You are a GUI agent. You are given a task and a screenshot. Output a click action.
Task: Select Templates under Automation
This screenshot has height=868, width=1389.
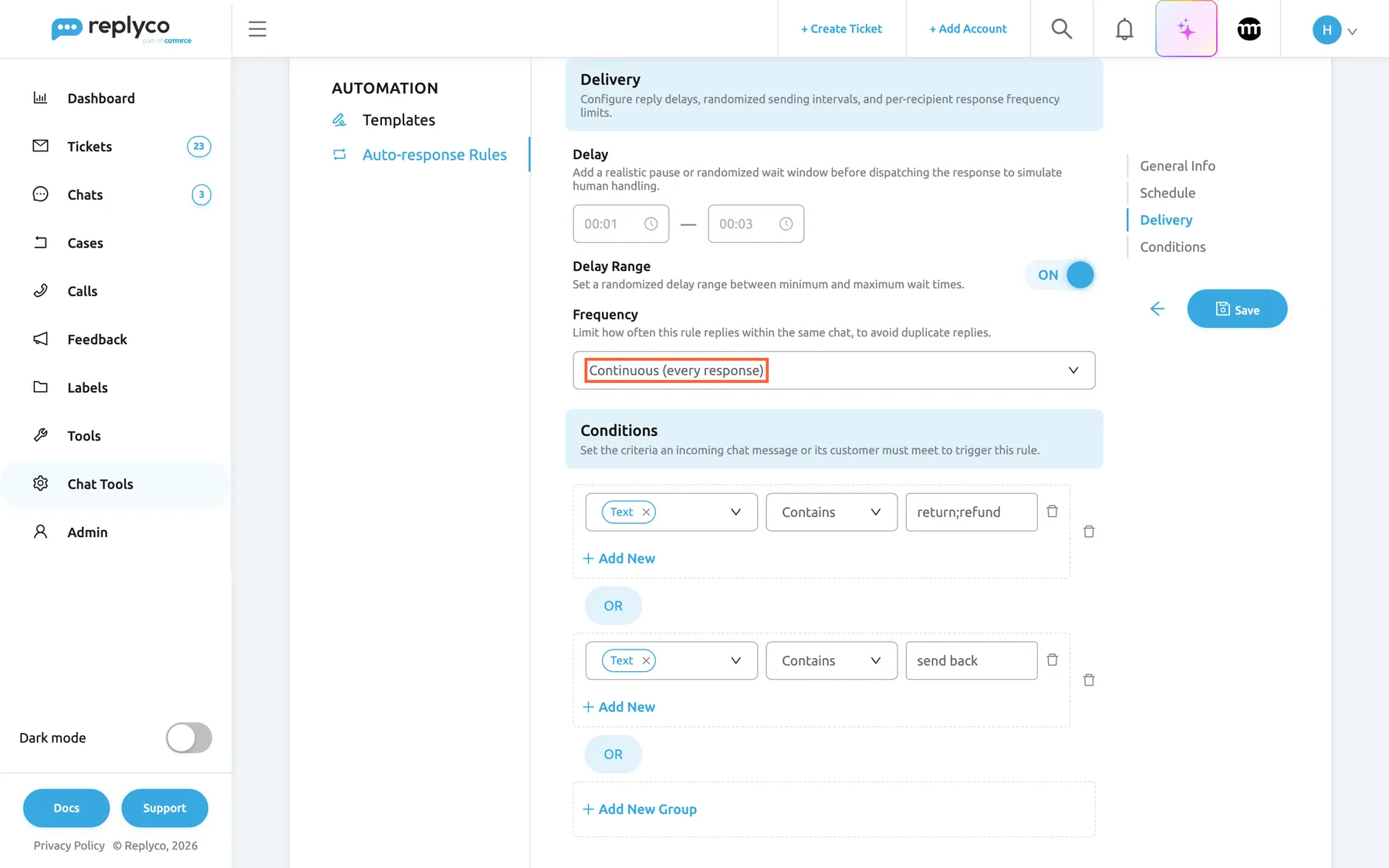[398, 120]
